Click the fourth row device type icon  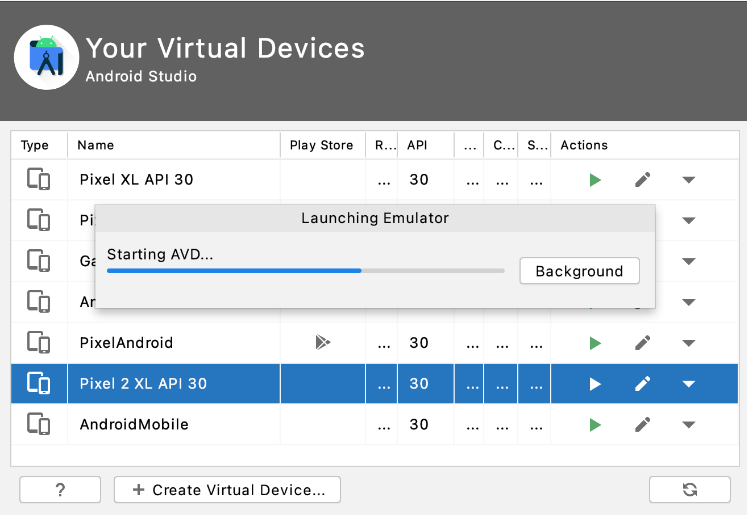[x=38, y=302]
